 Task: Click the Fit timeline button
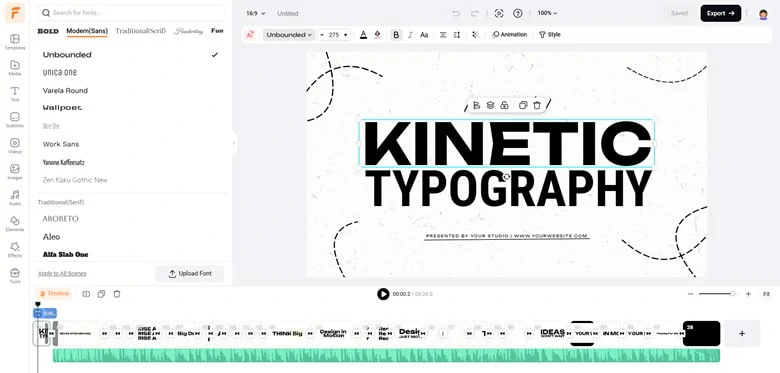coord(766,294)
